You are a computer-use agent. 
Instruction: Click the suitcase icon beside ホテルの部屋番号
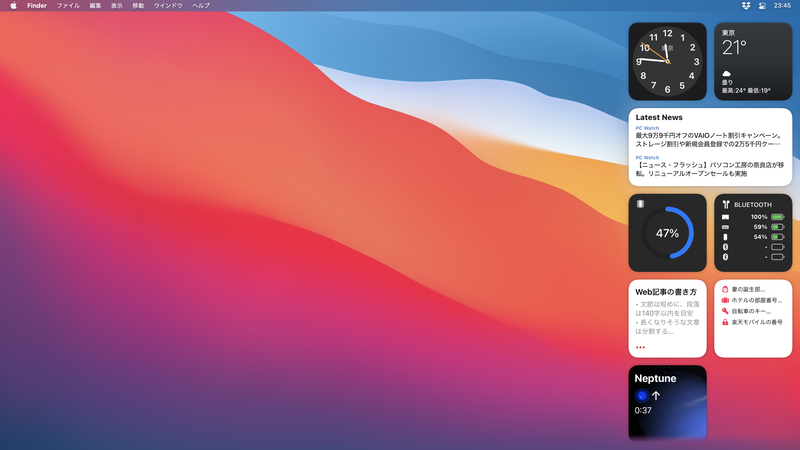725,301
